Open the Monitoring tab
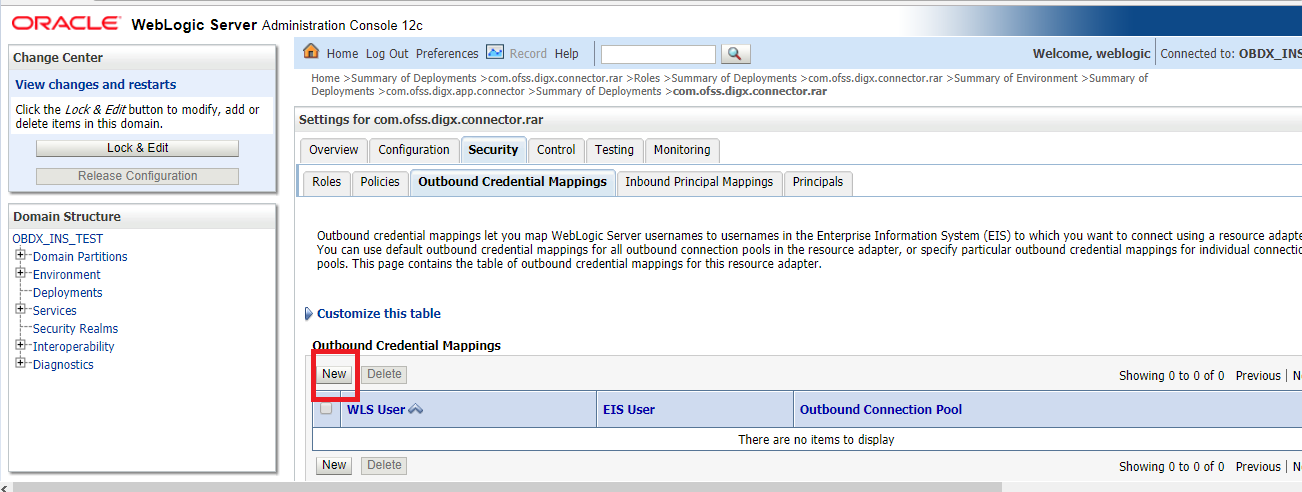The width and height of the screenshot is (1302, 492). (682, 150)
